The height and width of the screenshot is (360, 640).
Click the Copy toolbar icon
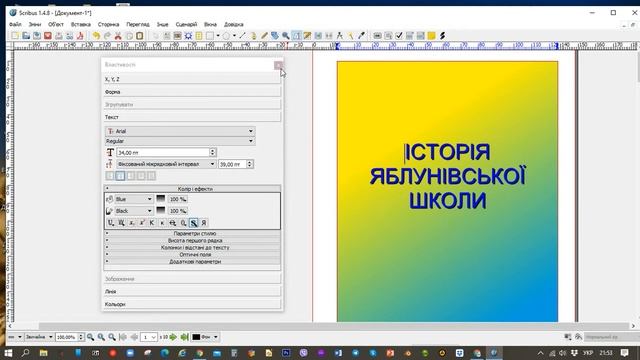(129, 36)
